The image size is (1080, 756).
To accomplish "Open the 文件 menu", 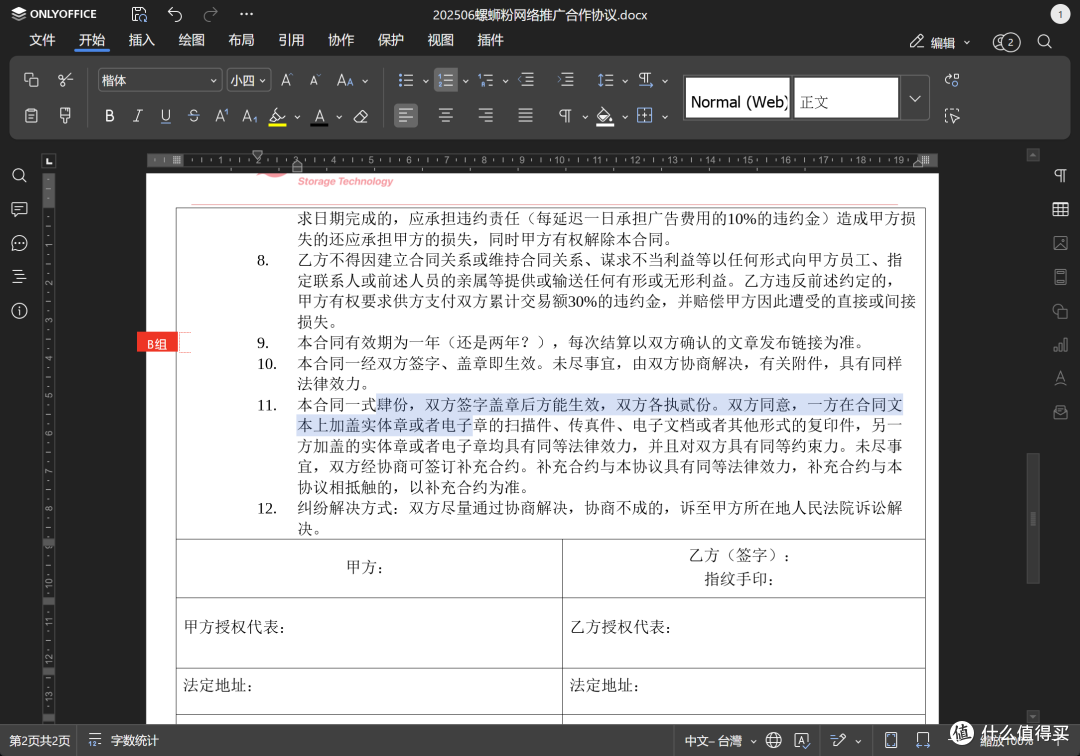I will pyautogui.click(x=42, y=41).
